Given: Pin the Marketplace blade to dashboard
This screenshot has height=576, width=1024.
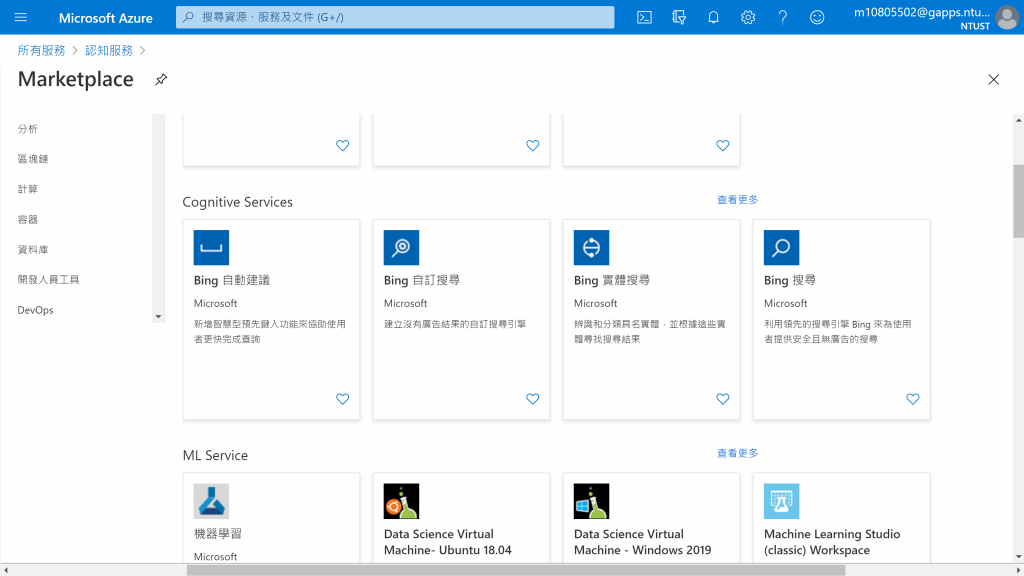Looking at the screenshot, I should (x=161, y=80).
